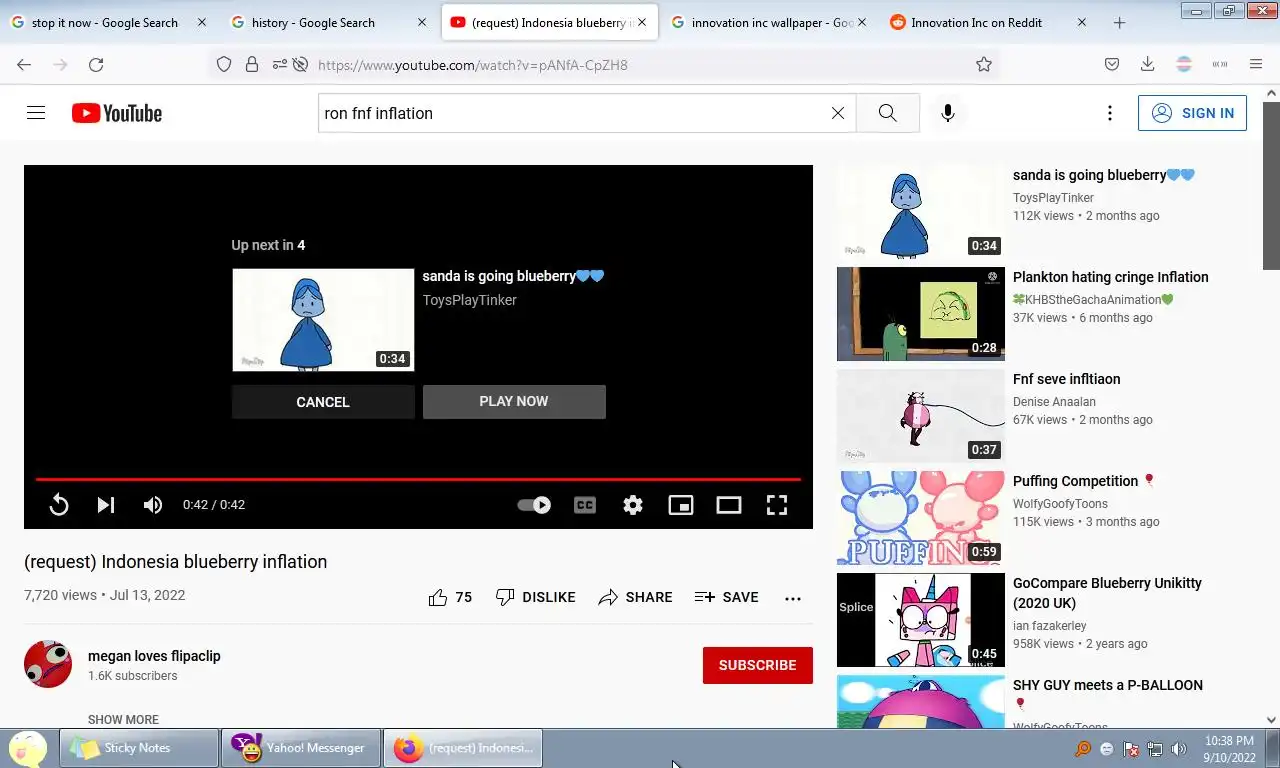Open Fnf seve infltiaon video thumbnail
1280x768 pixels.
pos(921,416)
